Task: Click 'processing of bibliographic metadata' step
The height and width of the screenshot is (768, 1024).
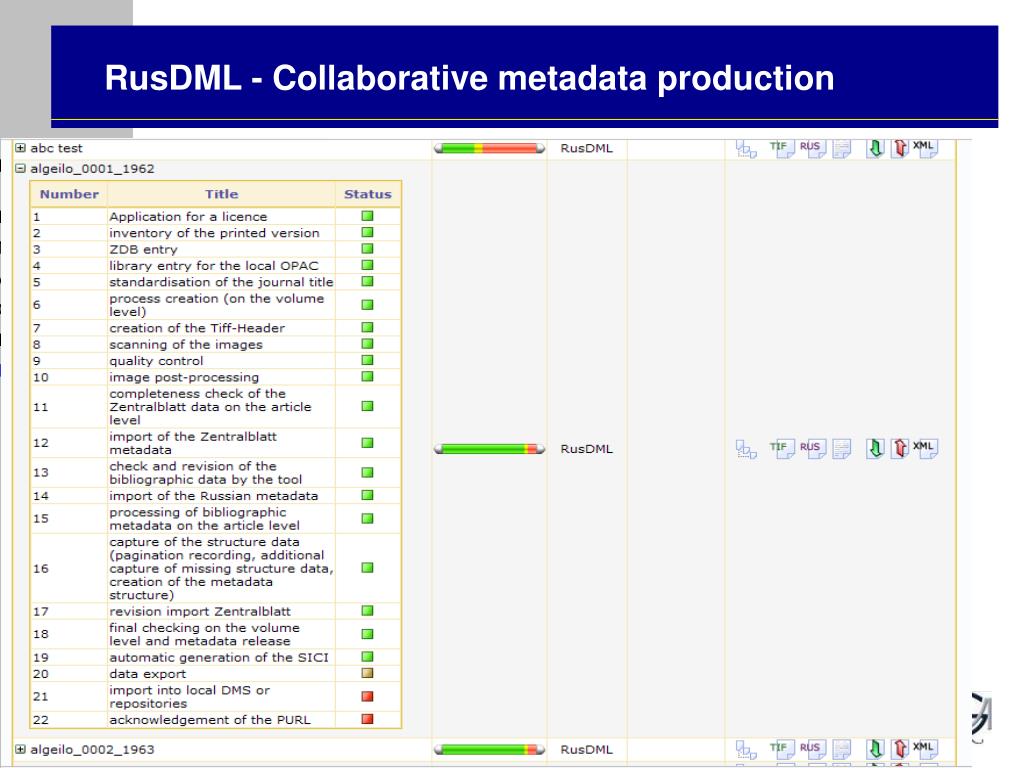Action: (204, 519)
